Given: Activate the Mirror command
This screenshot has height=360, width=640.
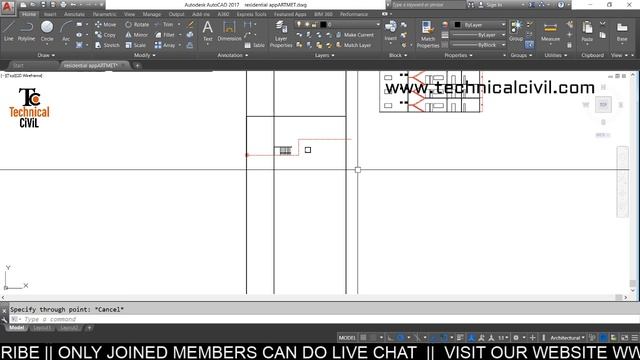Looking at the screenshot, I should (136, 35).
